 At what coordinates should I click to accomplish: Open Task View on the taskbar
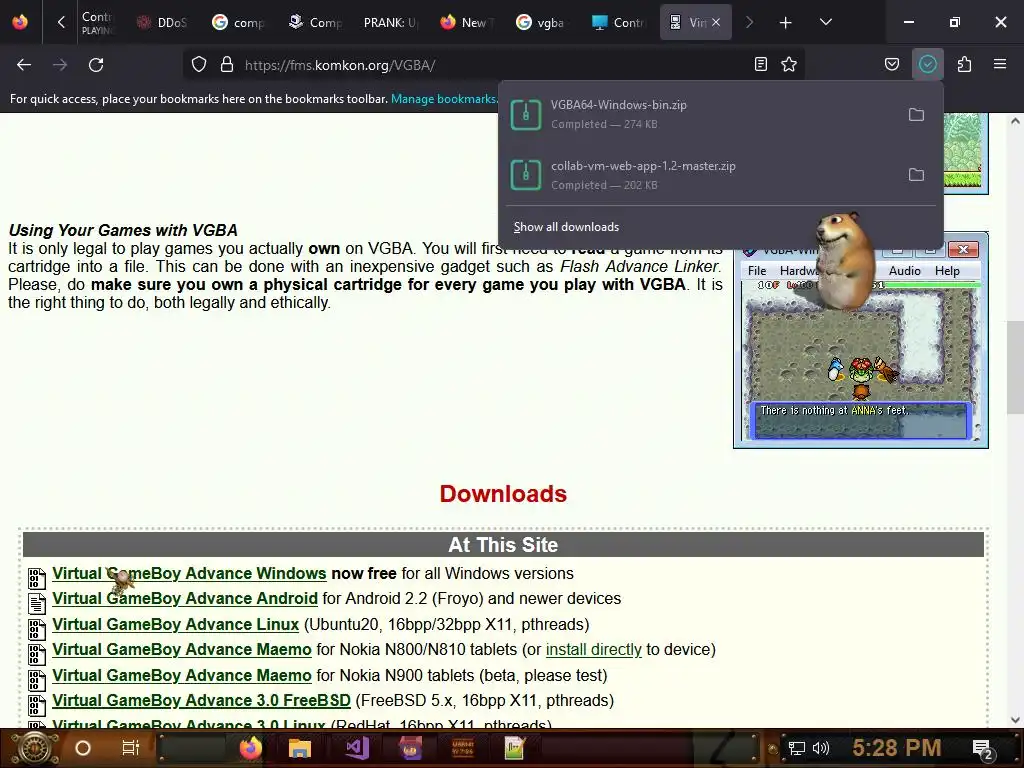[x=131, y=748]
